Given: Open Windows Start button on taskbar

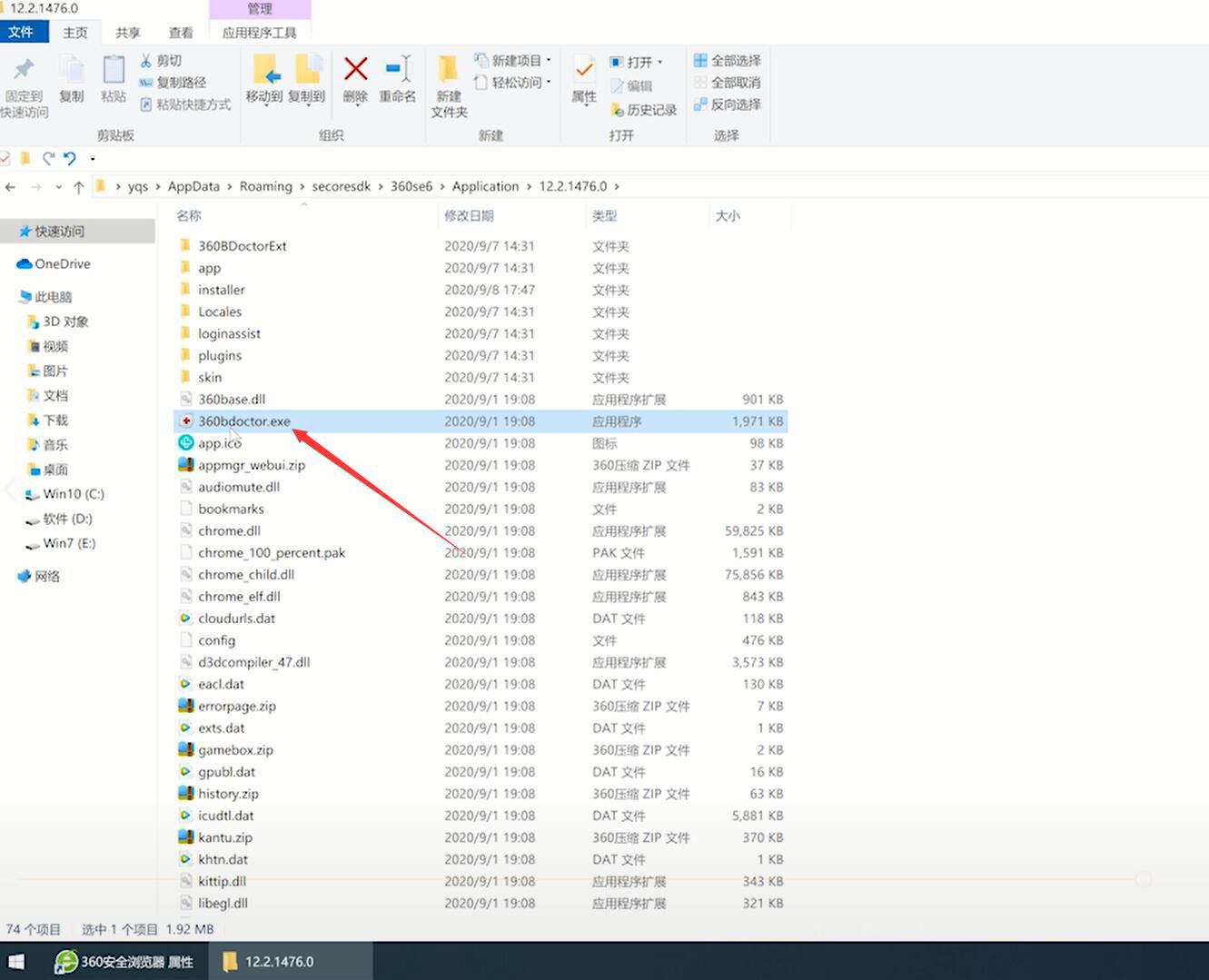Looking at the screenshot, I should (16, 961).
